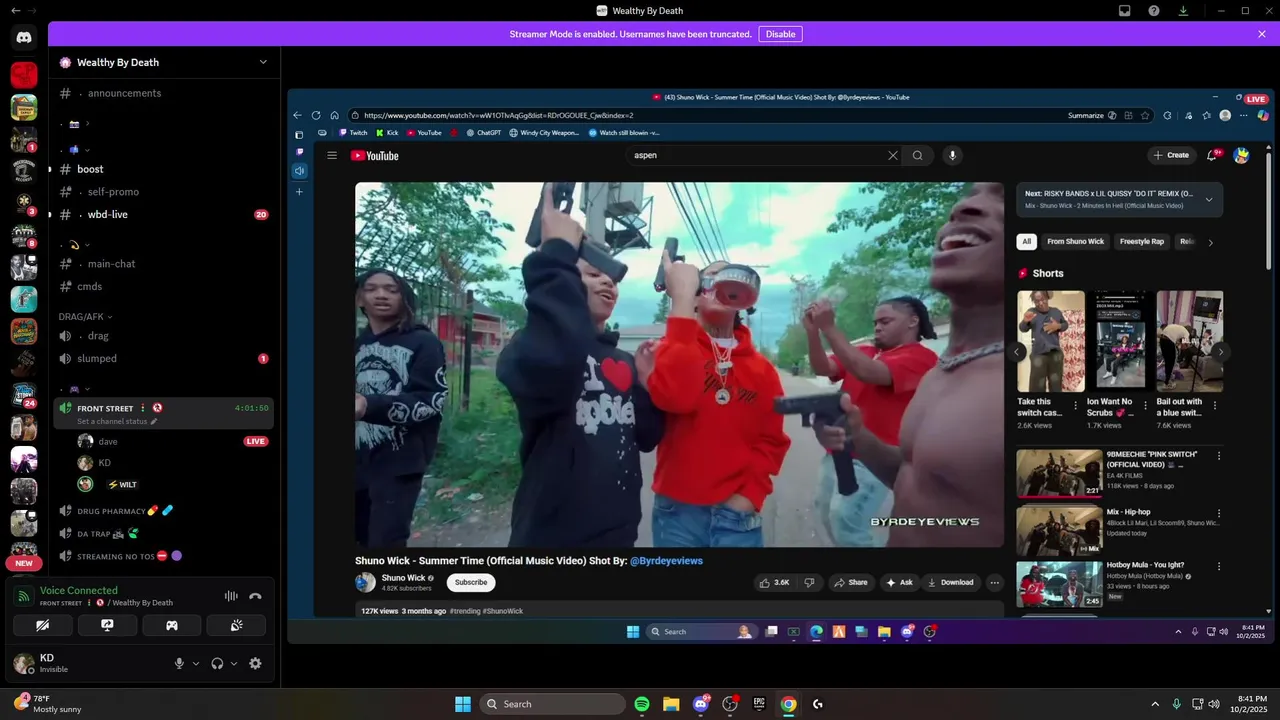1280x720 pixels.
Task: Toggle noise suppression waveform icon
Action: [231, 596]
